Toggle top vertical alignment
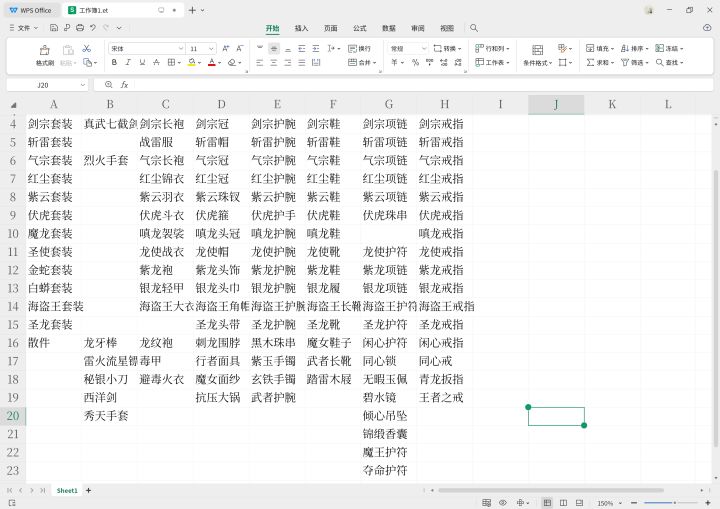Image resolution: width=720 pixels, height=509 pixels. [259, 48]
